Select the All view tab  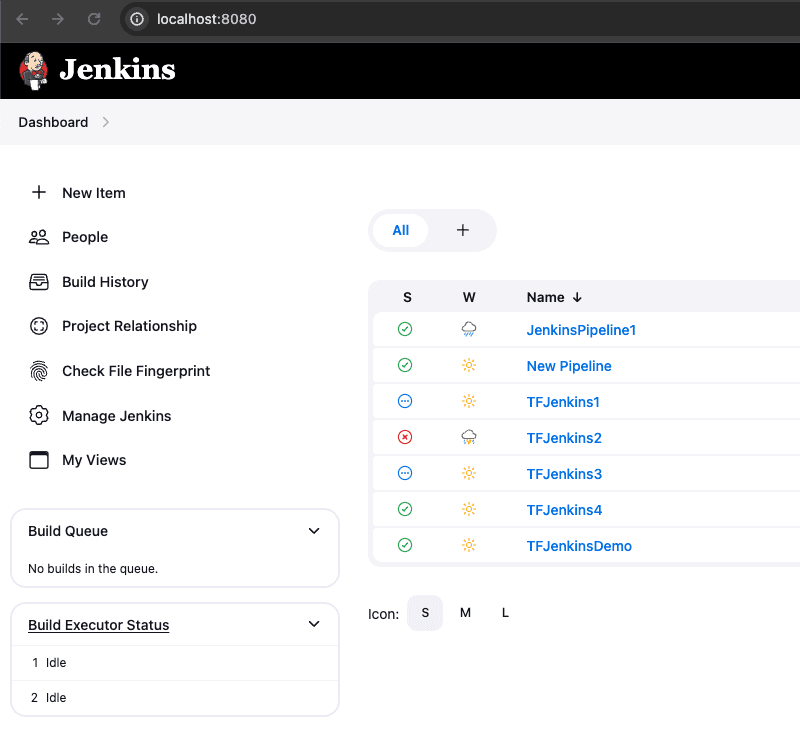400,230
